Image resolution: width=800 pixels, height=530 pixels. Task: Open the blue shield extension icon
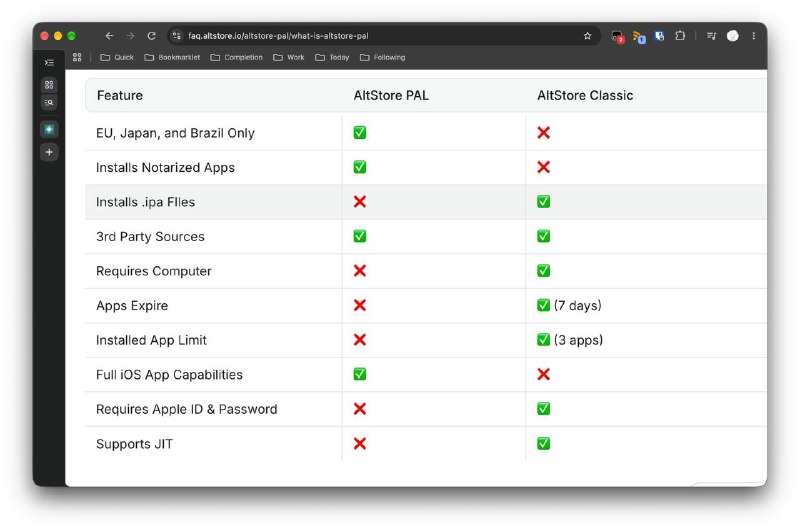(x=659, y=36)
